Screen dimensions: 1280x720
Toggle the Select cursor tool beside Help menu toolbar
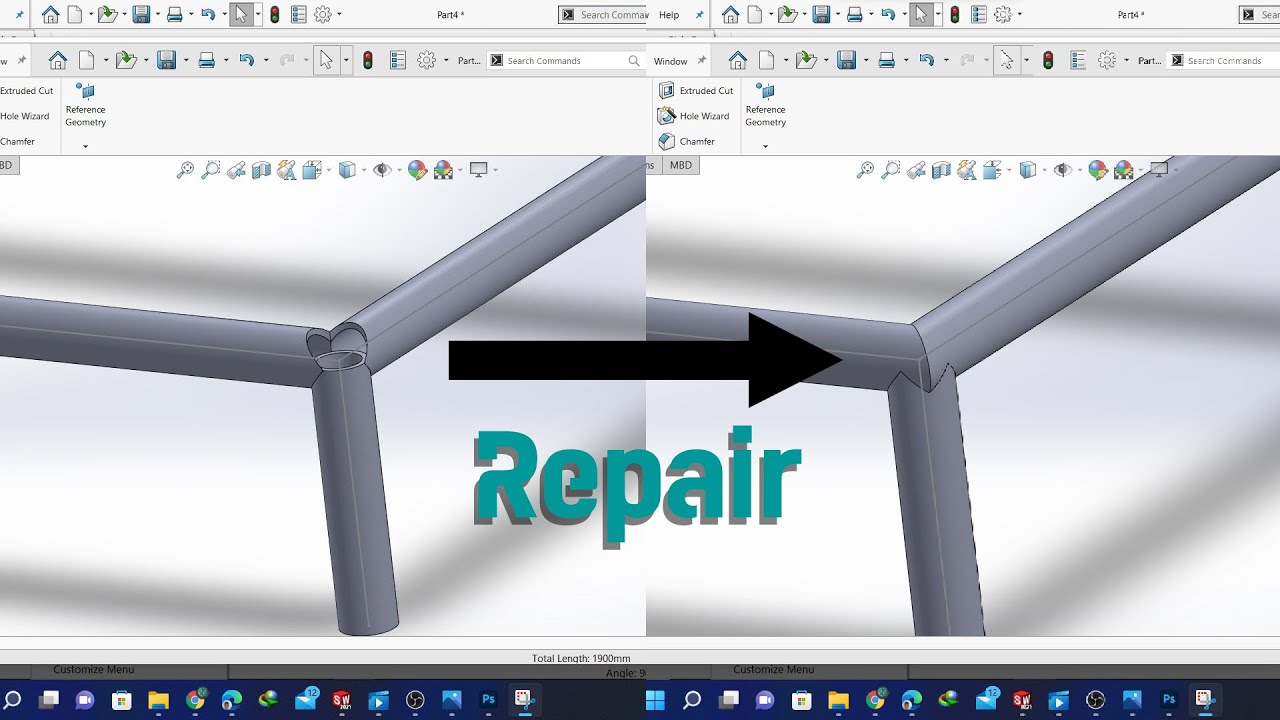click(x=922, y=15)
